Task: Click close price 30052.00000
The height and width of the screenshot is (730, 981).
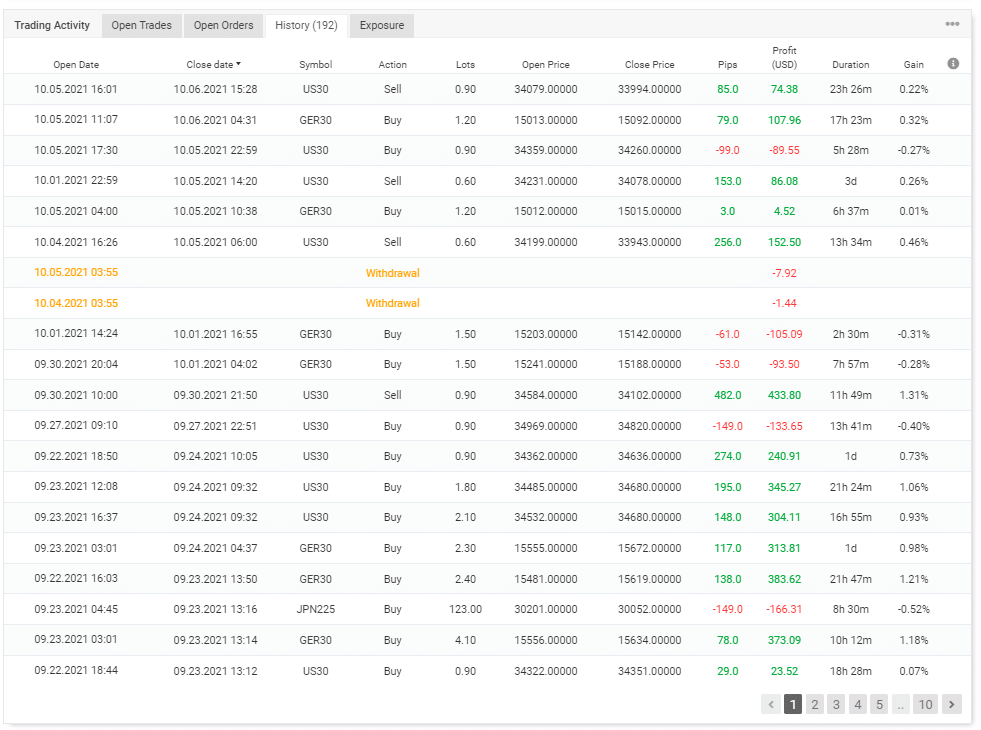Action: (x=649, y=609)
